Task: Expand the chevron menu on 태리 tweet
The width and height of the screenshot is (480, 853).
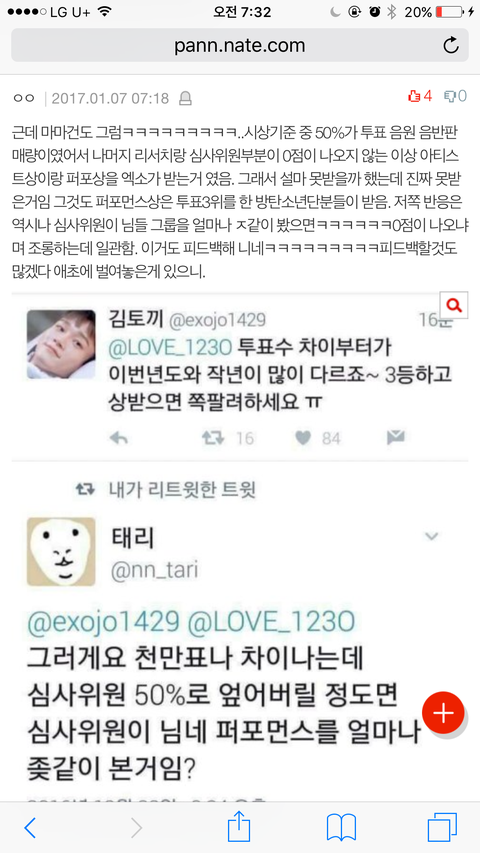Action: point(432,537)
